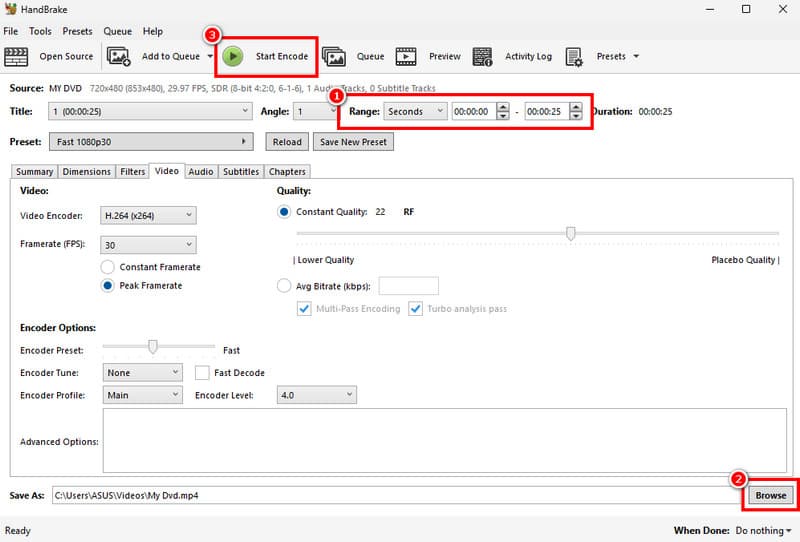This screenshot has width=800, height=542.
Task: Open the Queue via its pictures icon
Action: (334, 56)
